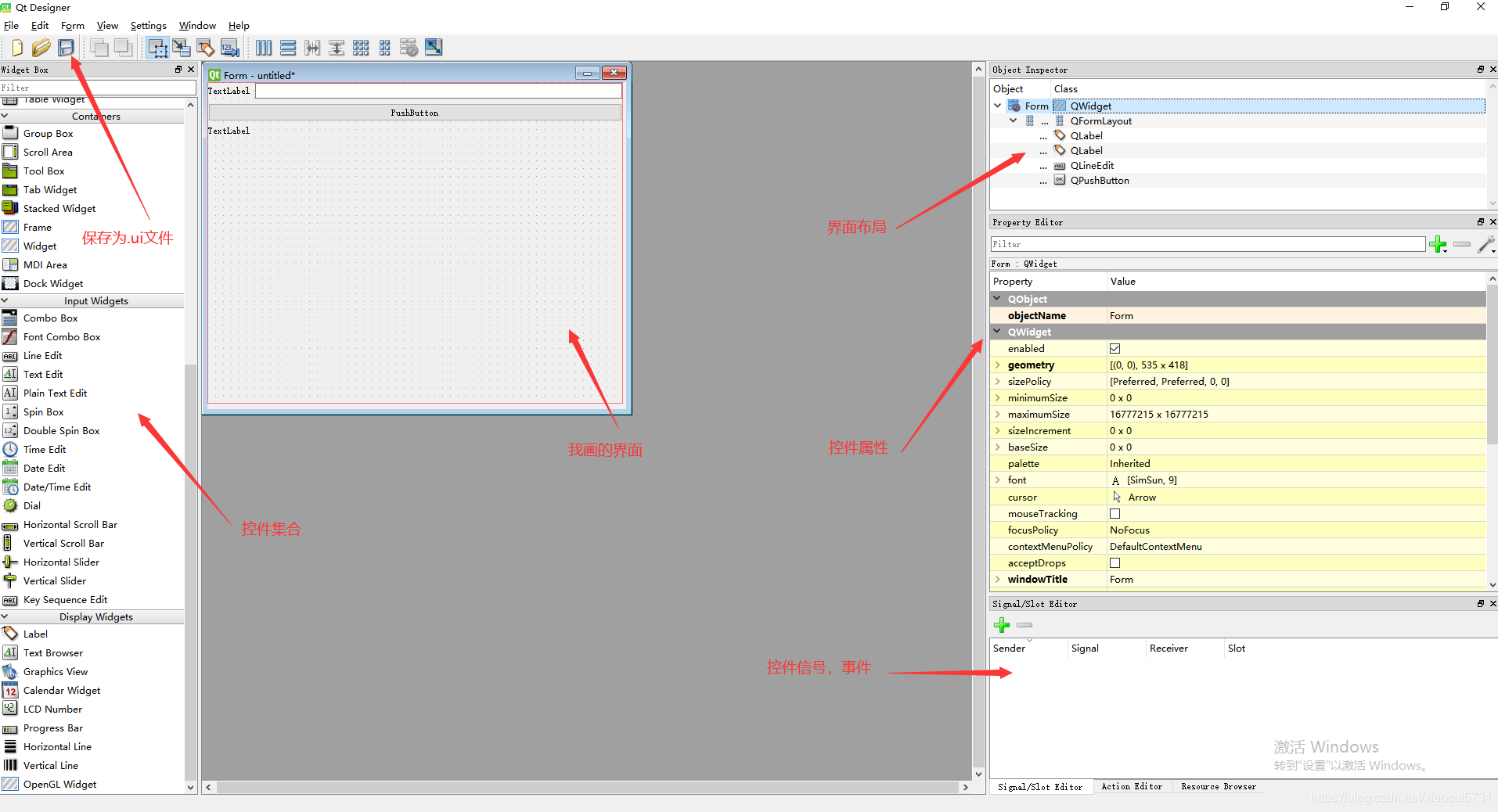Apply Lay Out in a Grid icon
The image size is (1498, 812).
tap(361, 48)
